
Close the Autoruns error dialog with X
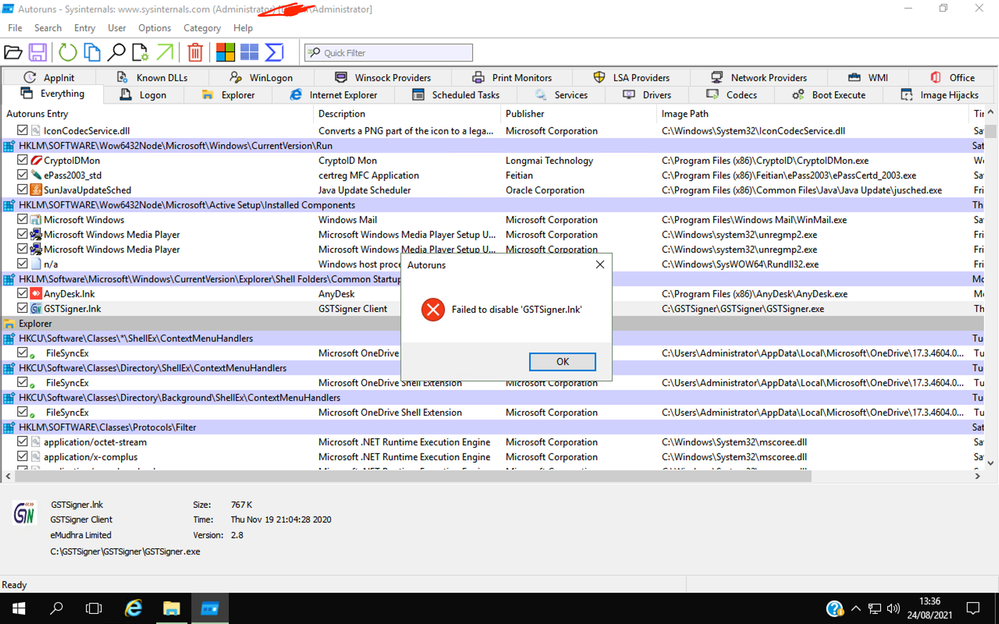[600, 265]
